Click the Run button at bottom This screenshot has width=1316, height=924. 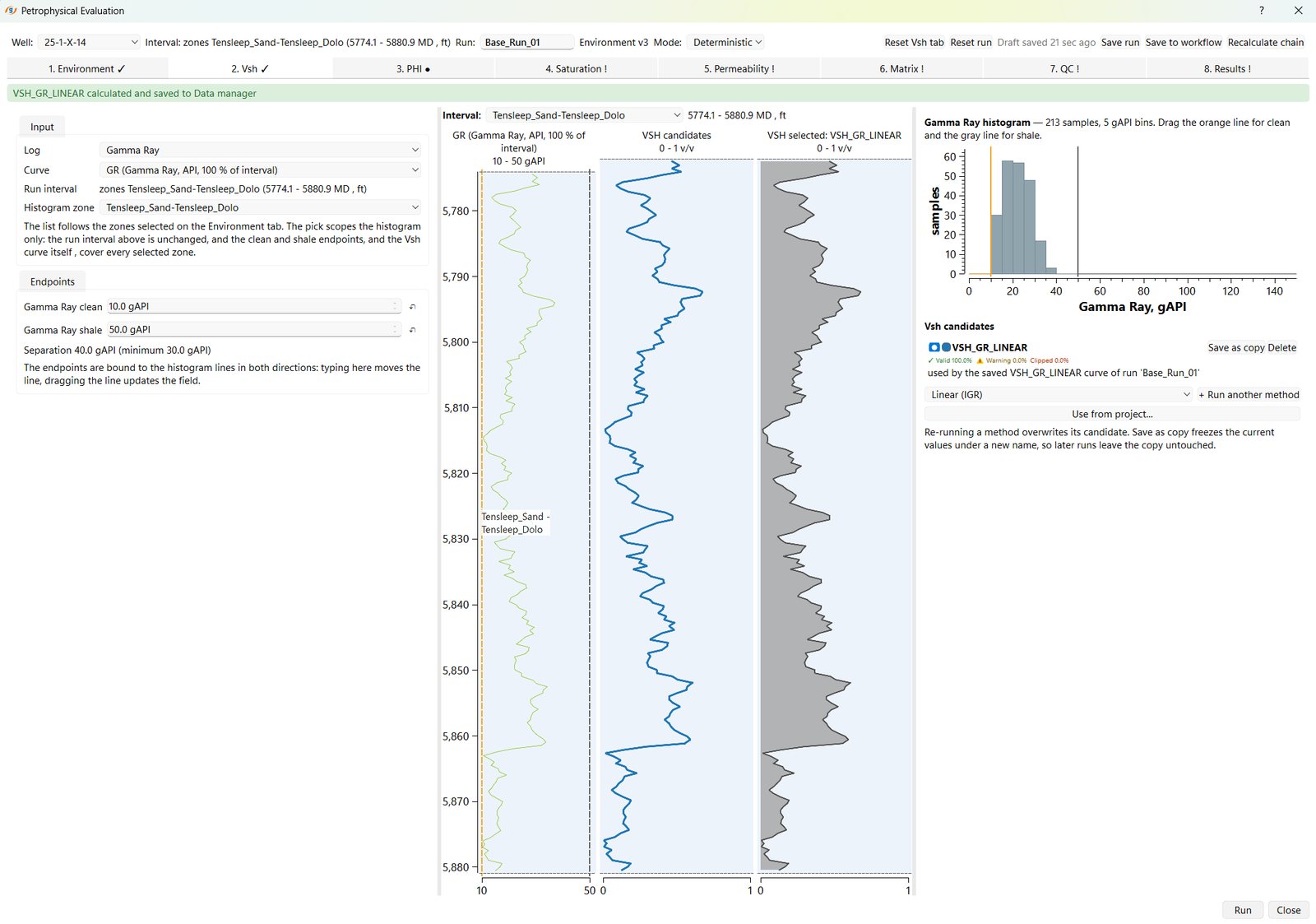tap(1243, 910)
